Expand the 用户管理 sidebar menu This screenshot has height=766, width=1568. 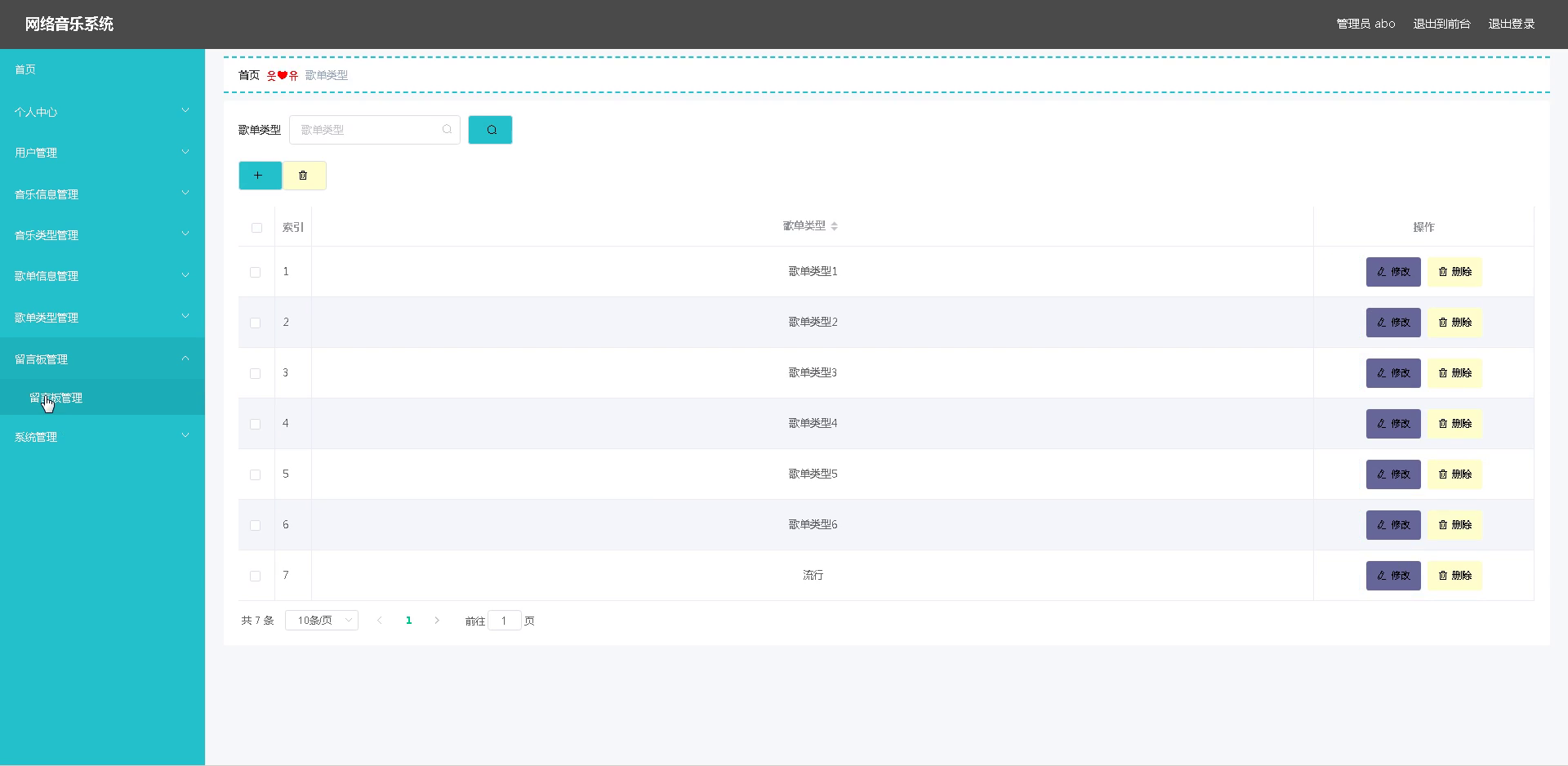[x=102, y=153]
